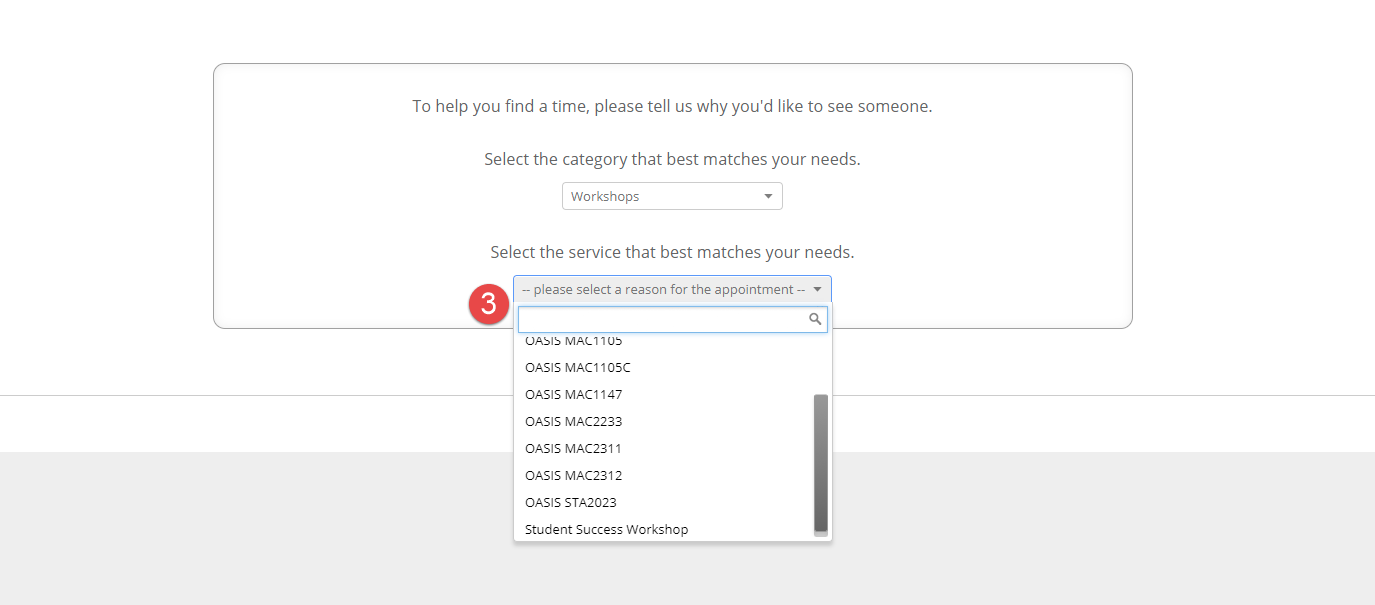Click the dropdown list scrollbar thumb
This screenshot has height=605, width=1375.
(x=821, y=463)
